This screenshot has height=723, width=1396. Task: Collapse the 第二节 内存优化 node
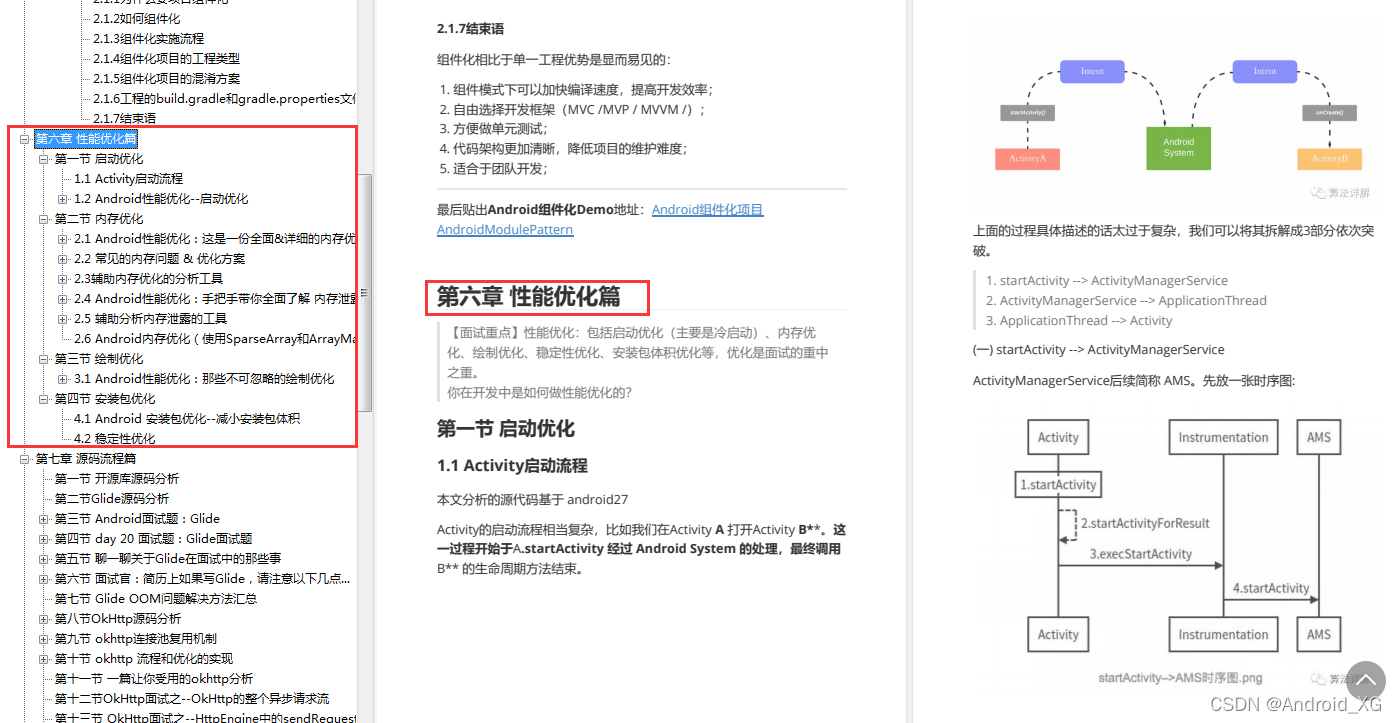click(43, 218)
